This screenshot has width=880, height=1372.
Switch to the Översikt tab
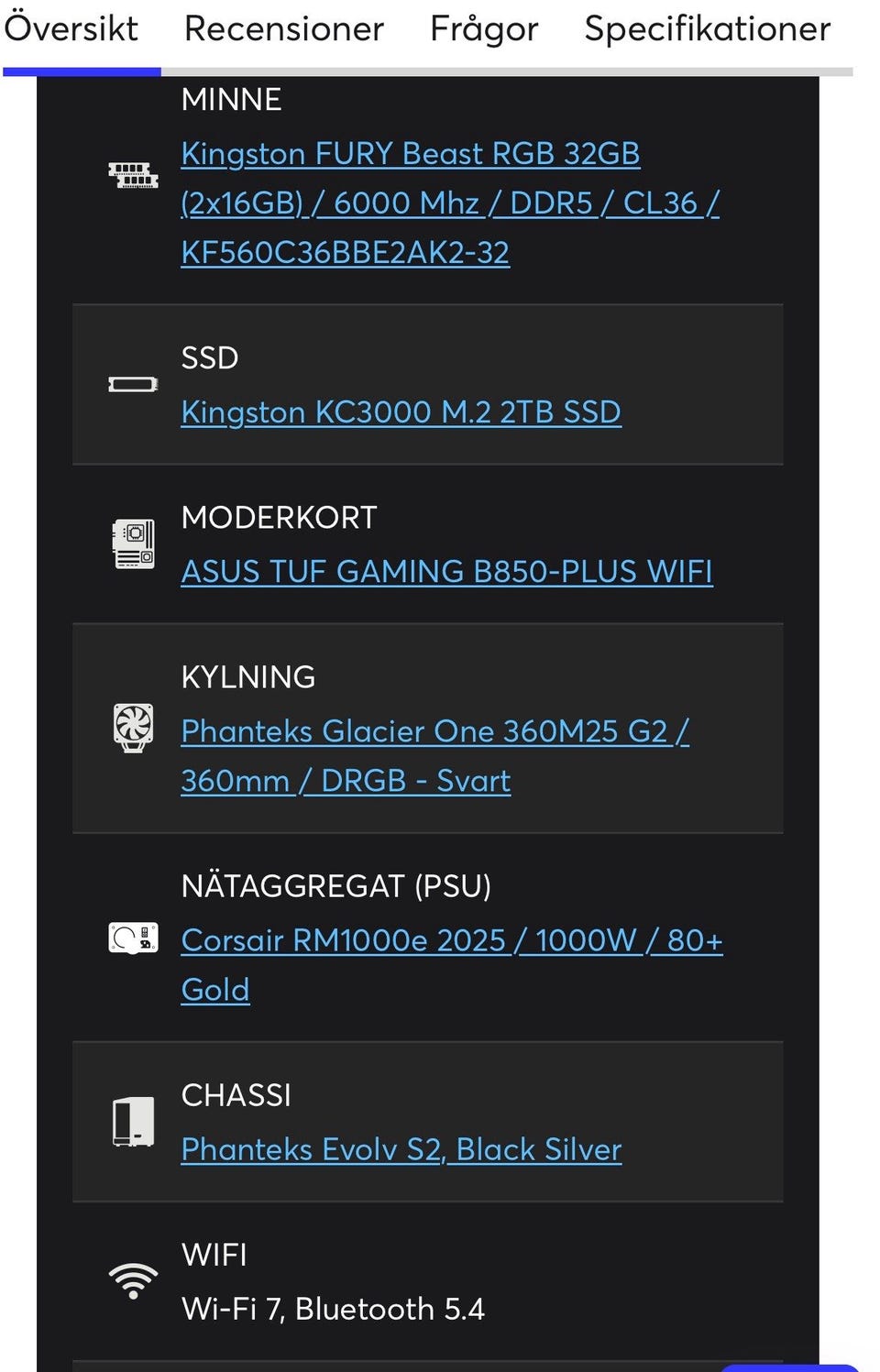click(71, 28)
